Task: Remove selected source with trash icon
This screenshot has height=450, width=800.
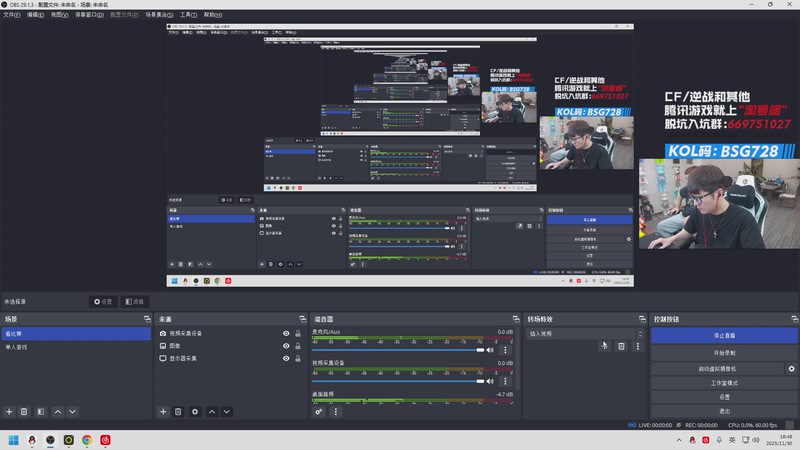Action: click(x=178, y=412)
